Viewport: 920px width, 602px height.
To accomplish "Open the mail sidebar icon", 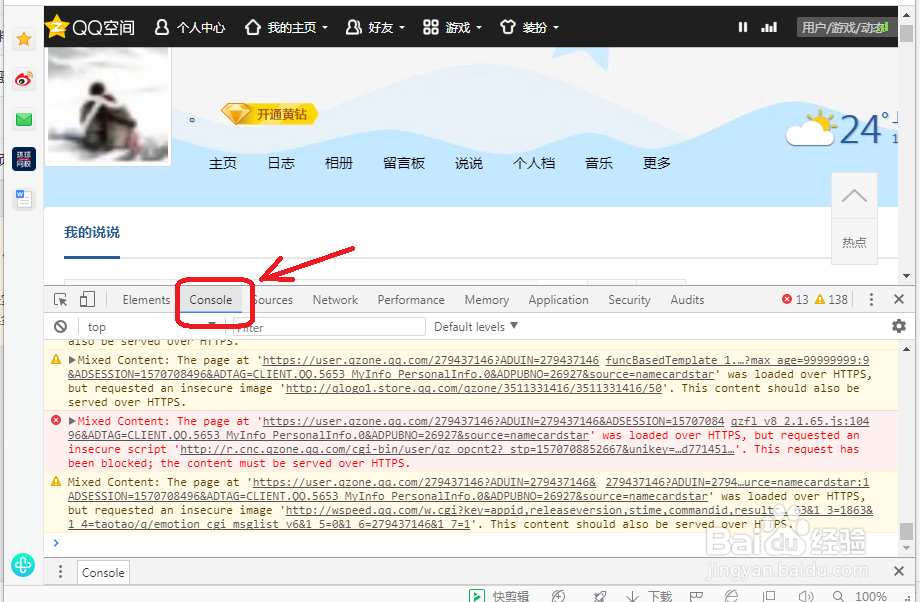I will pos(24,120).
